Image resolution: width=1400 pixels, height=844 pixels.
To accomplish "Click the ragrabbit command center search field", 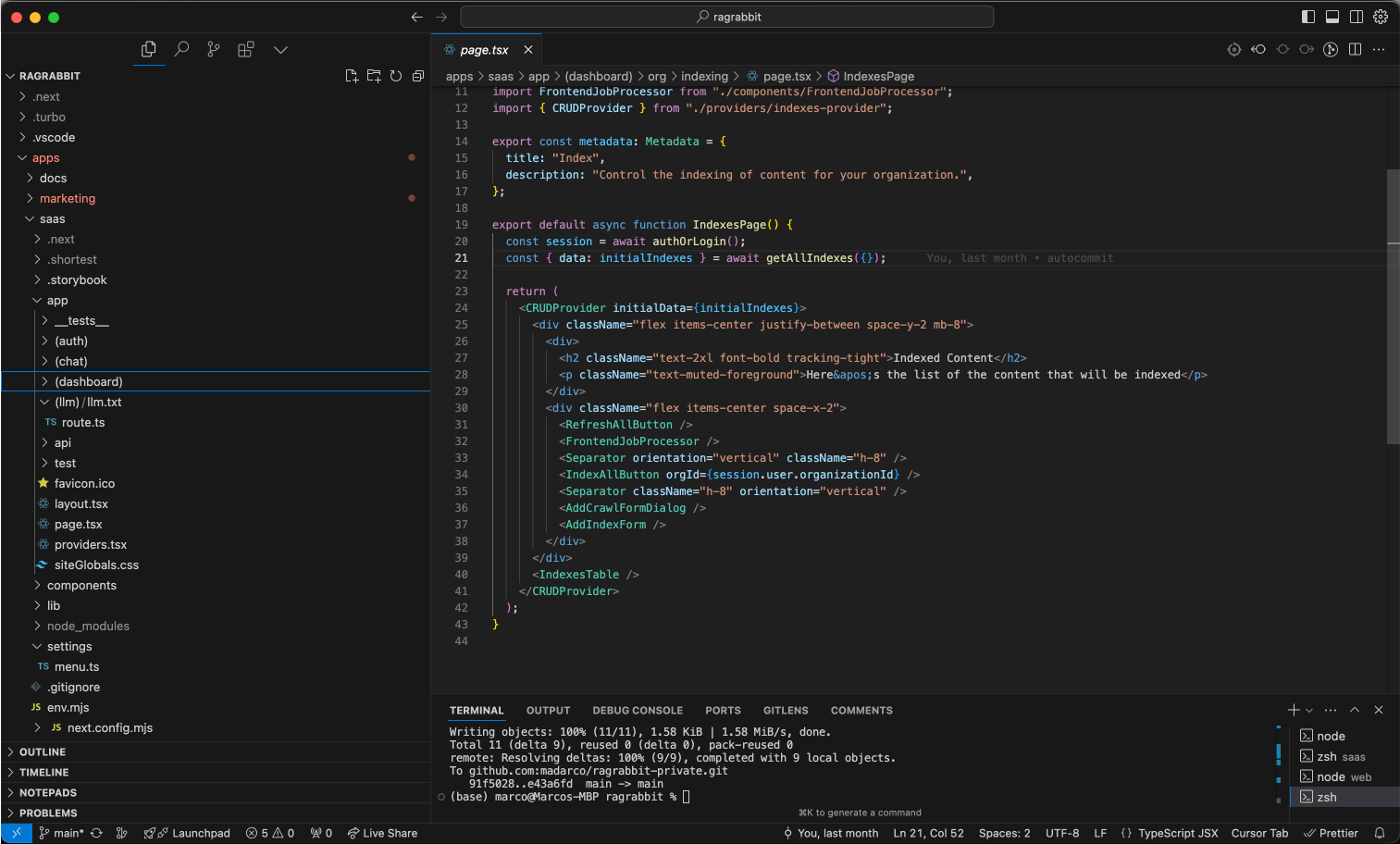I will (727, 17).
